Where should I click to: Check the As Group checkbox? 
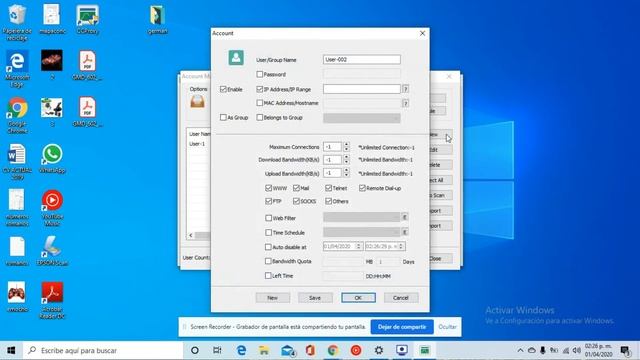223,117
